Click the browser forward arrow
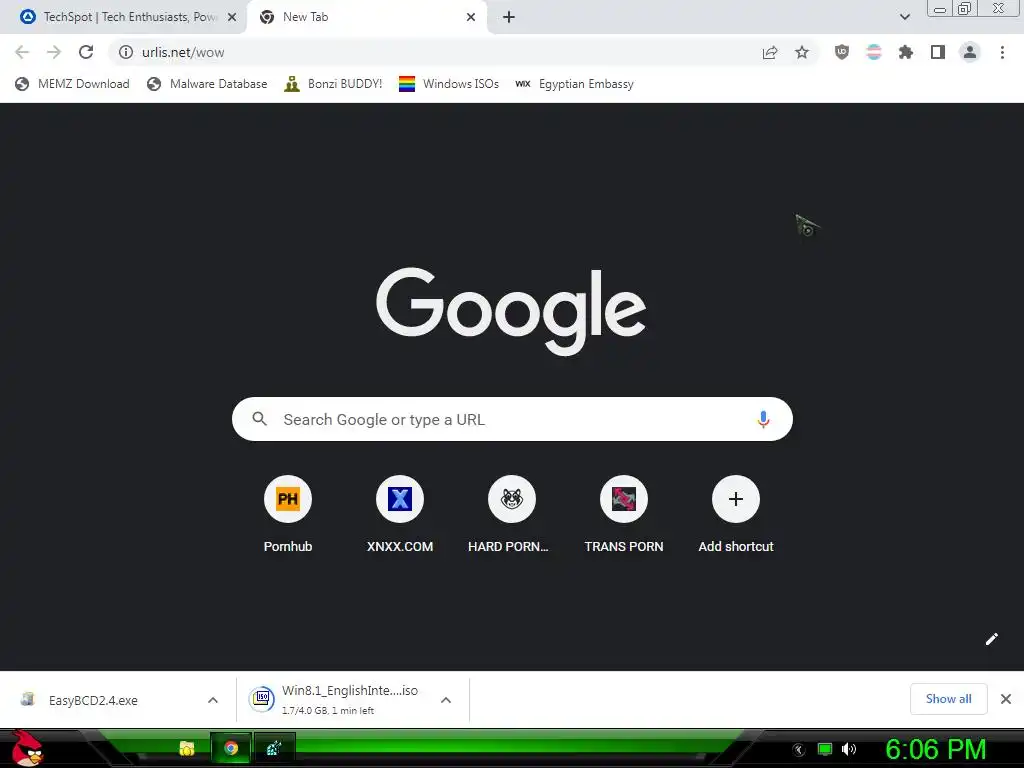This screenshot has width=1024, height=768. pyautogui.click(x=54, y=52)
